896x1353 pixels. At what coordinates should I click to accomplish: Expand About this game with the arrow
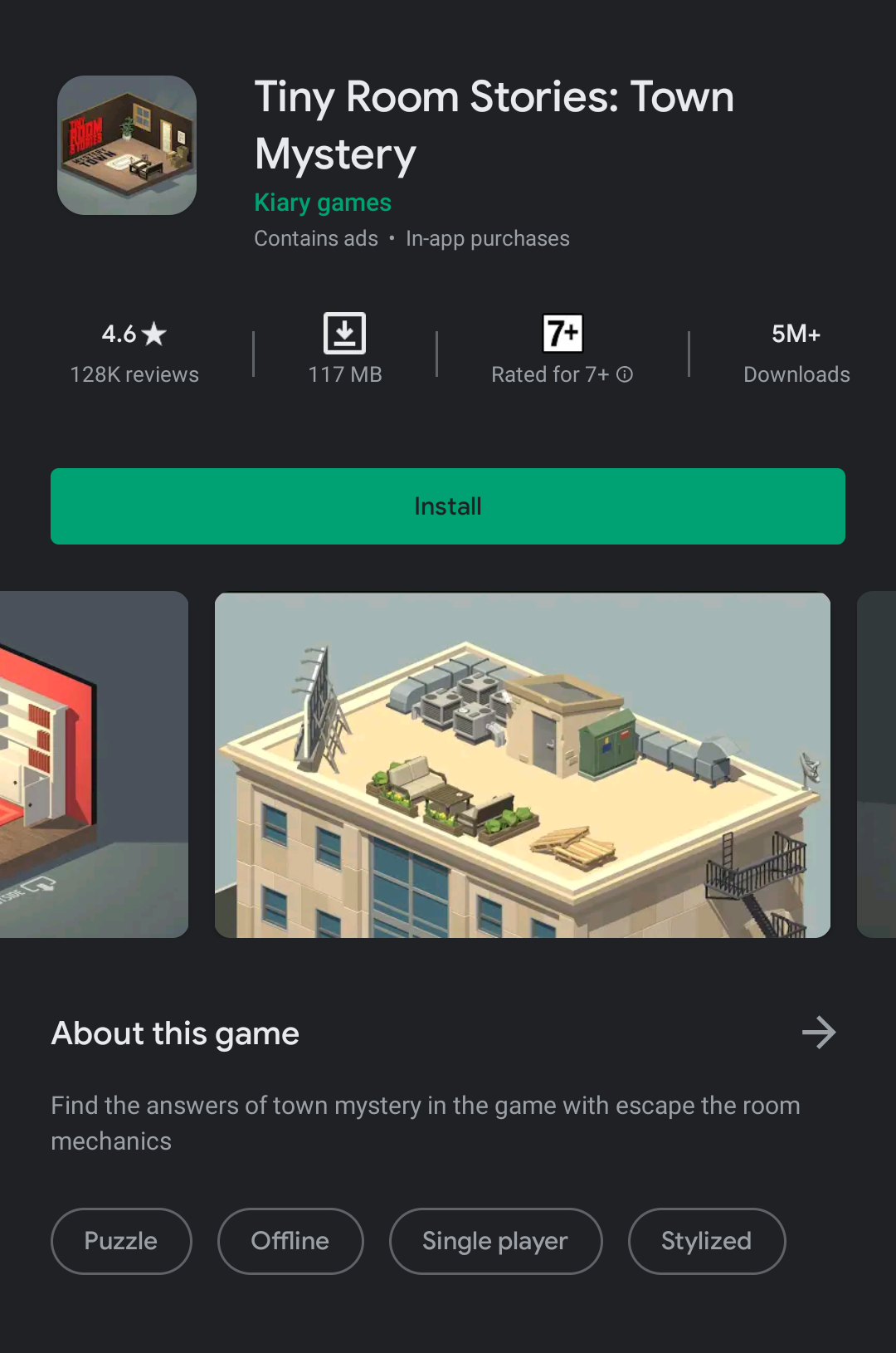[x=819, y=1033]
